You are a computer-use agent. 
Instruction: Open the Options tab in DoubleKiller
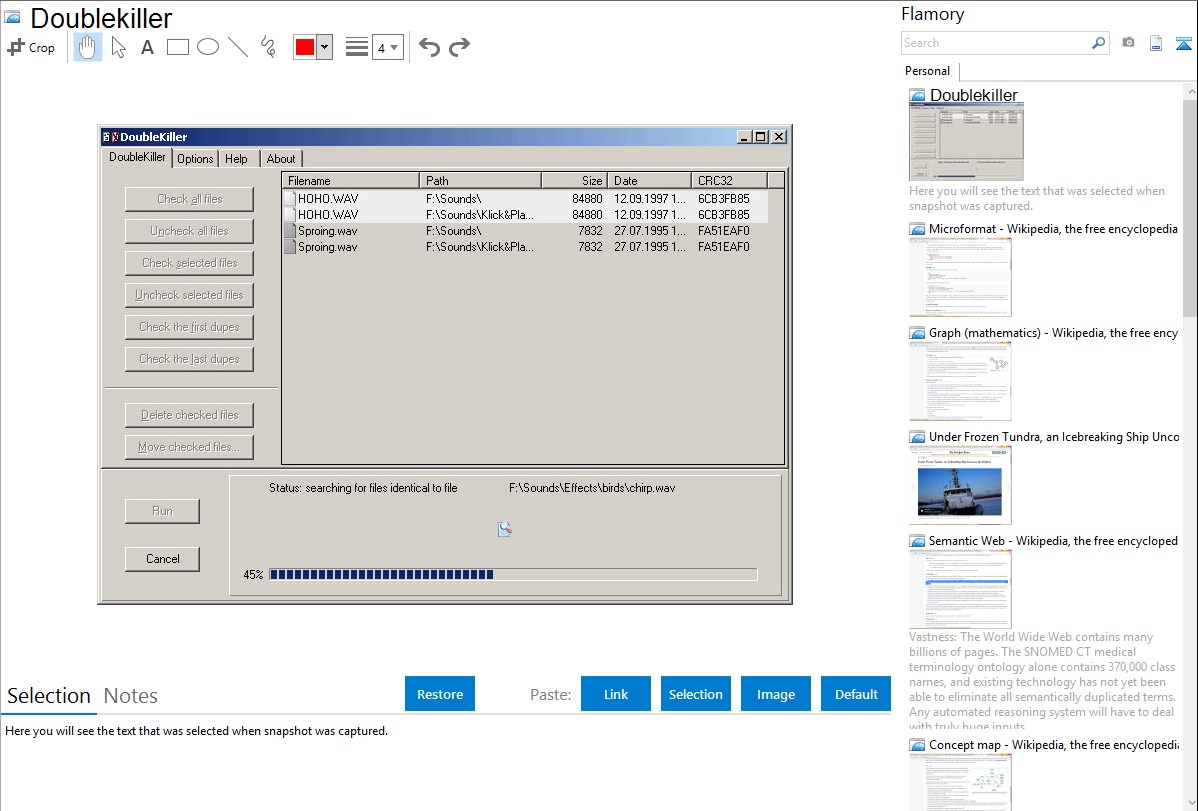pos(195,159)
